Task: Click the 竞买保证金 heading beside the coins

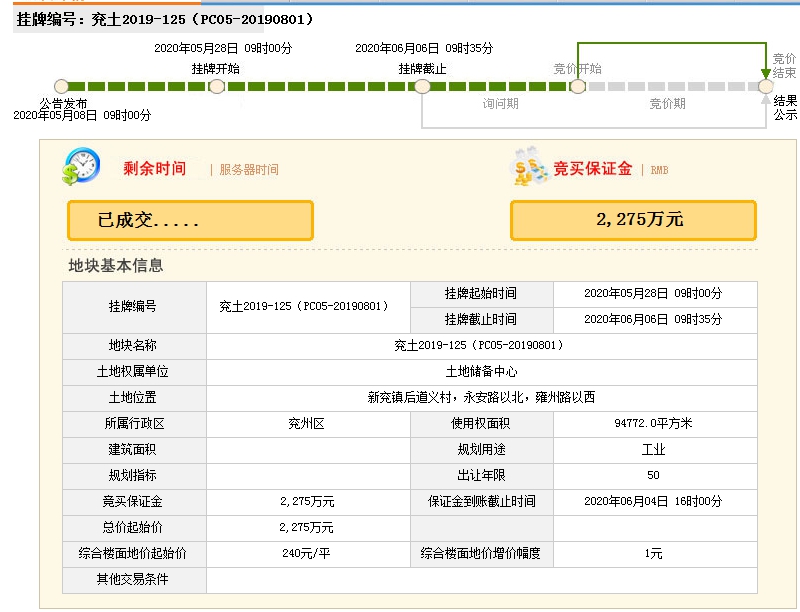Action: click(593, 169)
